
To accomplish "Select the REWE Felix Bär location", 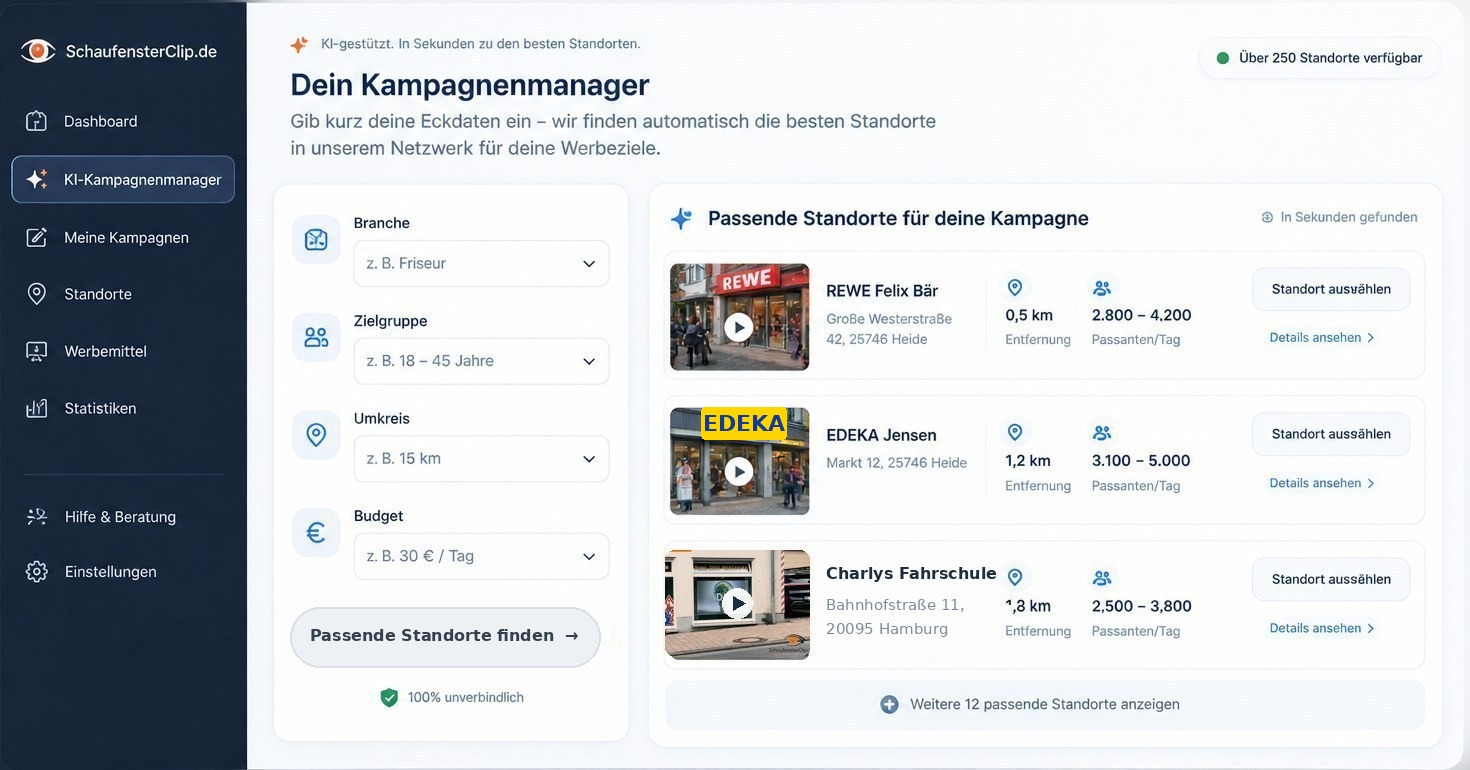I will pyautogui.click(x=1331, y=289).
